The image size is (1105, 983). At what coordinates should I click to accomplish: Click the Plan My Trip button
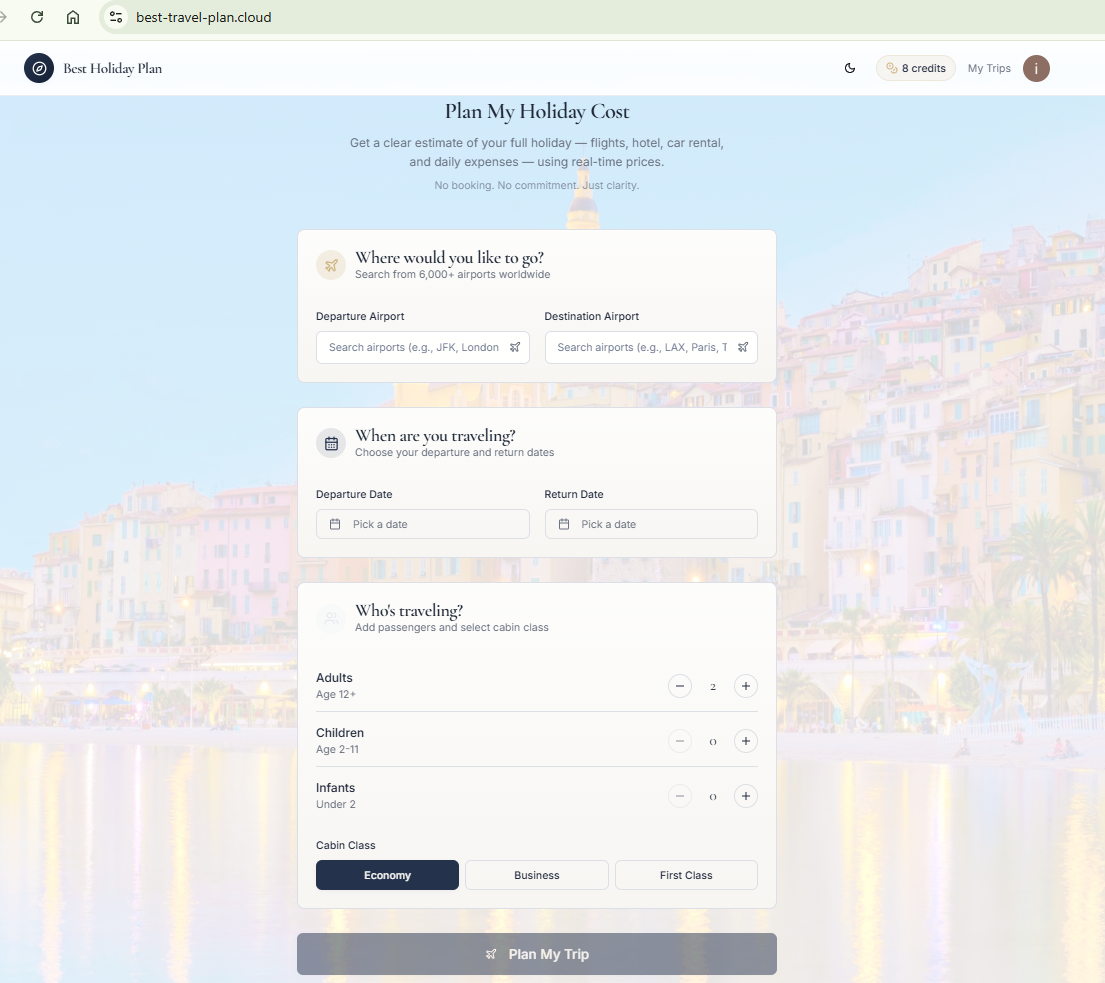[536, 953]
